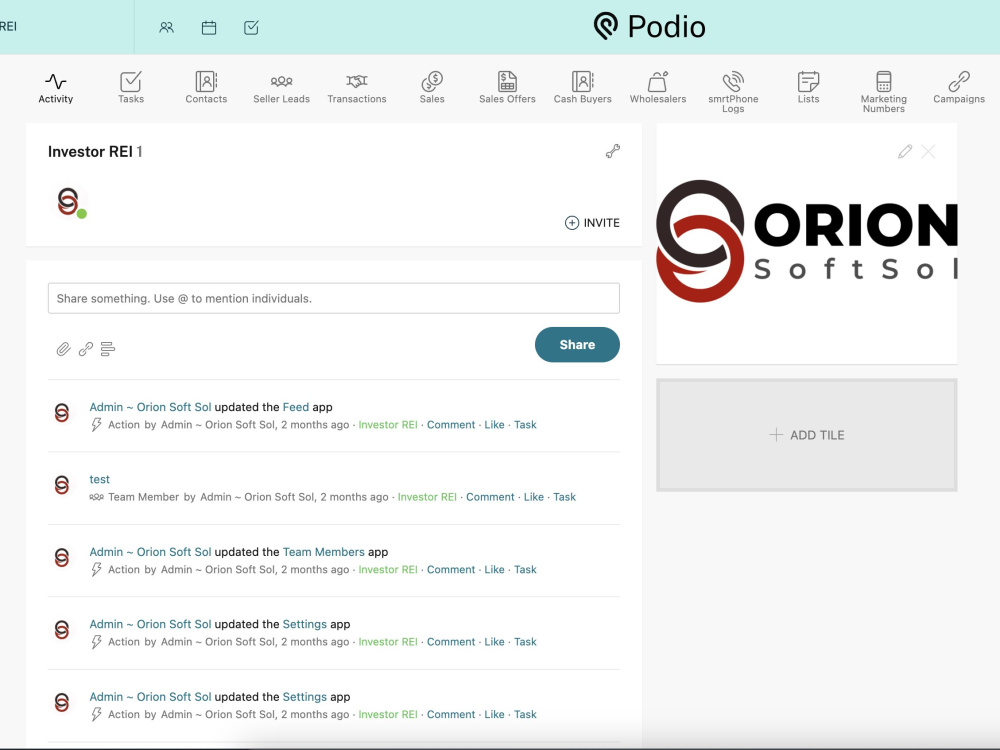1000x750 pixels.
Task: Click the REI workspace label in header
Action: (8, 27)
